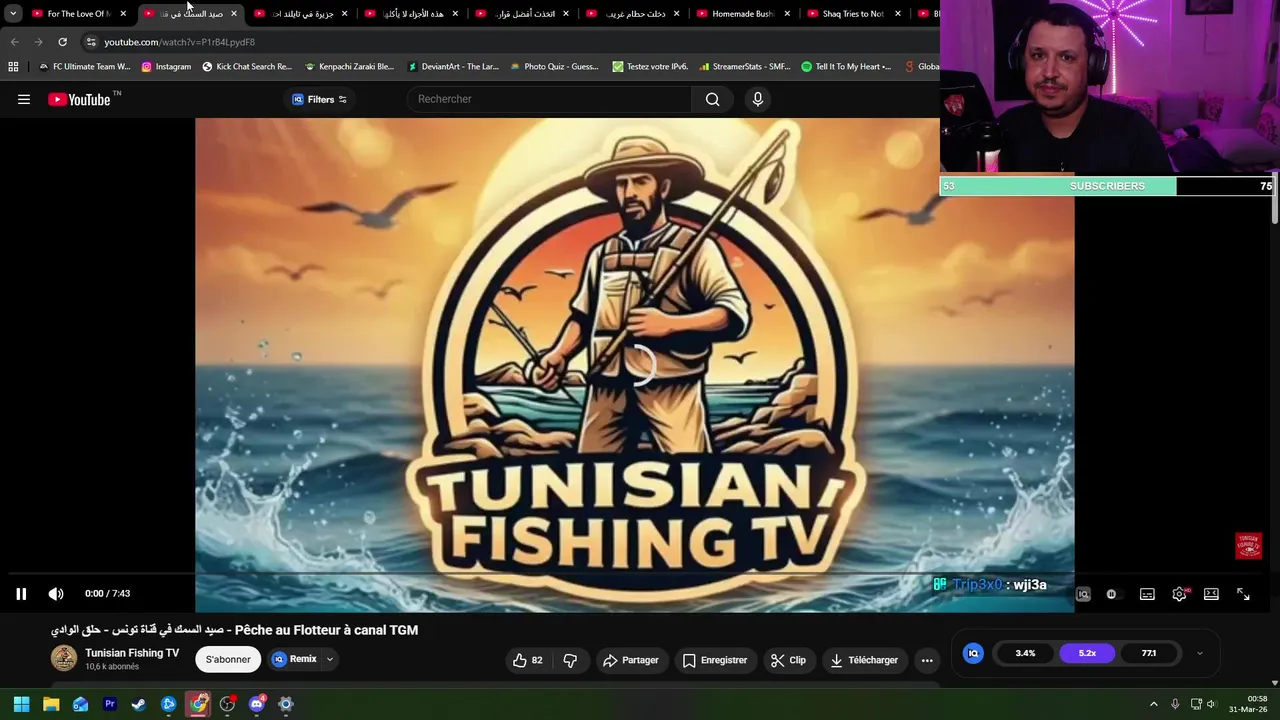Image resolution: width=1280 pixels, height=720 pixels.
Task: Open Discord from the taskbar
Action: tap(256, 704)
